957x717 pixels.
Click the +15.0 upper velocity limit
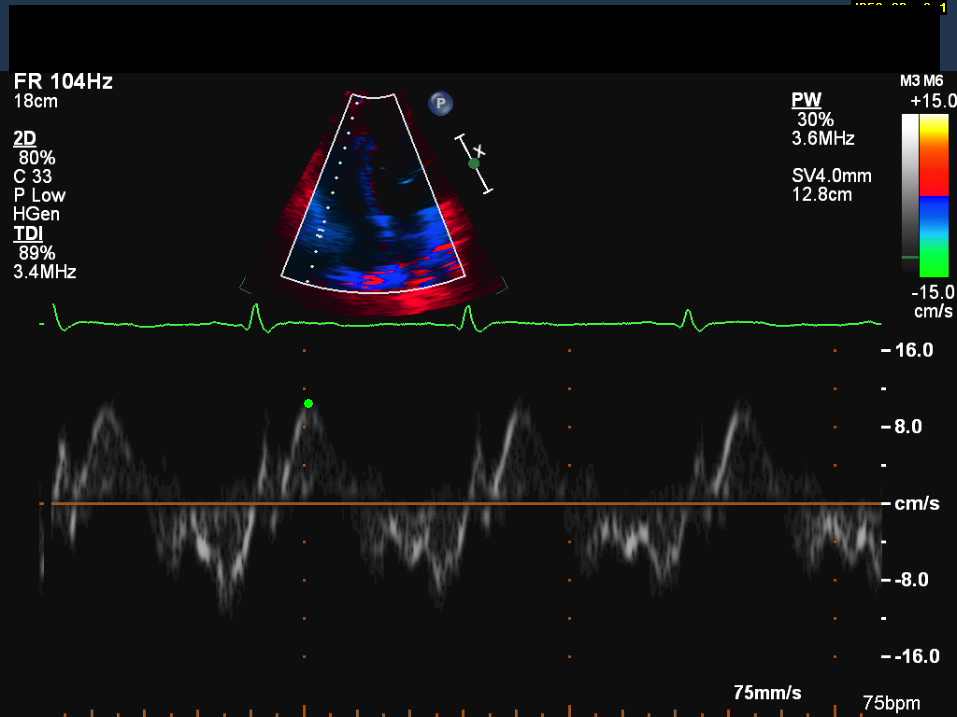[x=932, y=102]
